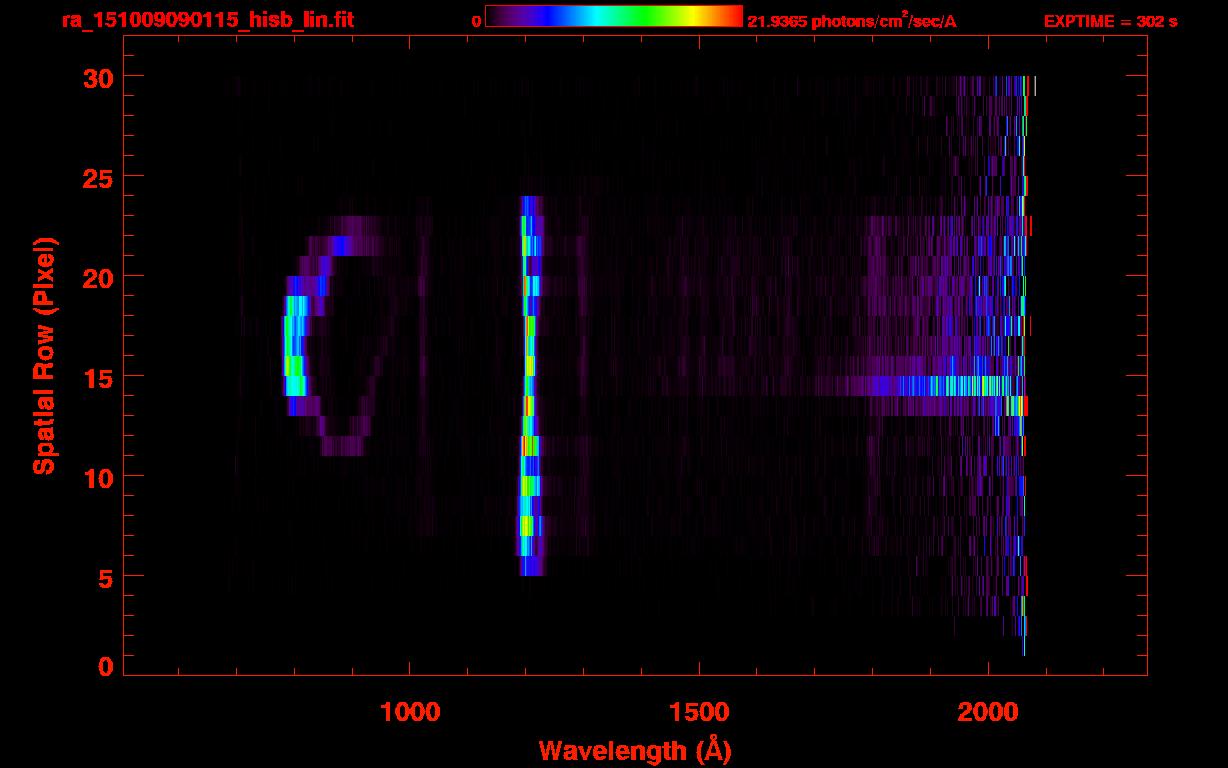
Task: Click the 1500 wavelength tick label
Action: (698, 712)
